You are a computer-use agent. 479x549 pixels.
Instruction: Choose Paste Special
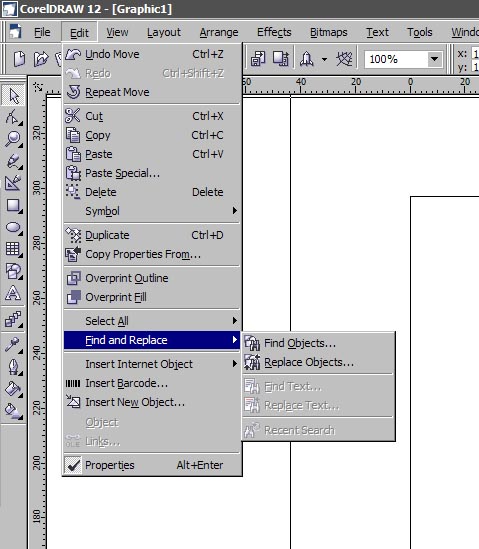coord(152,173)
